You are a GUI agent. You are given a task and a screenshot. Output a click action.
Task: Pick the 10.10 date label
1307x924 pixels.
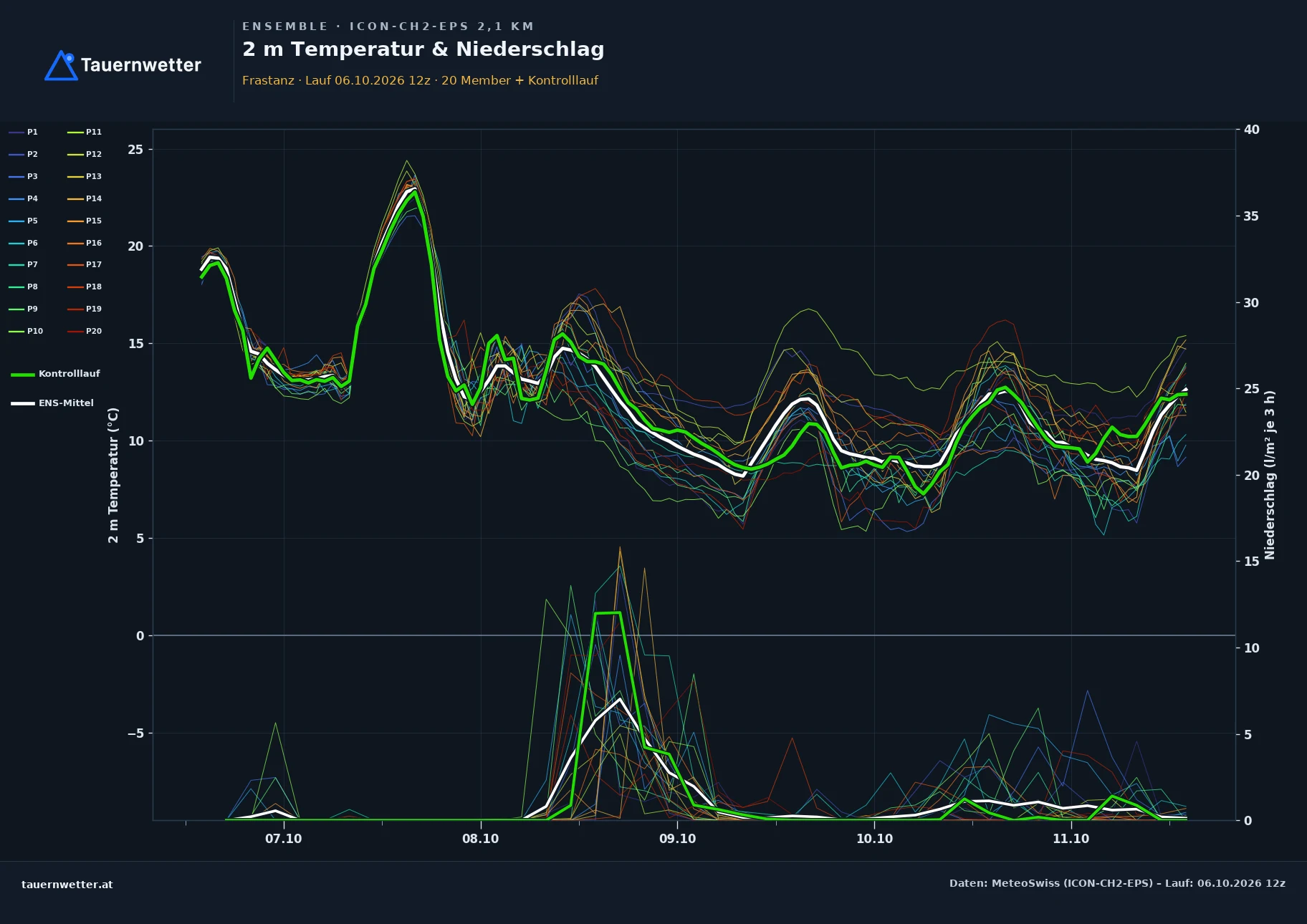click(874, 839)
